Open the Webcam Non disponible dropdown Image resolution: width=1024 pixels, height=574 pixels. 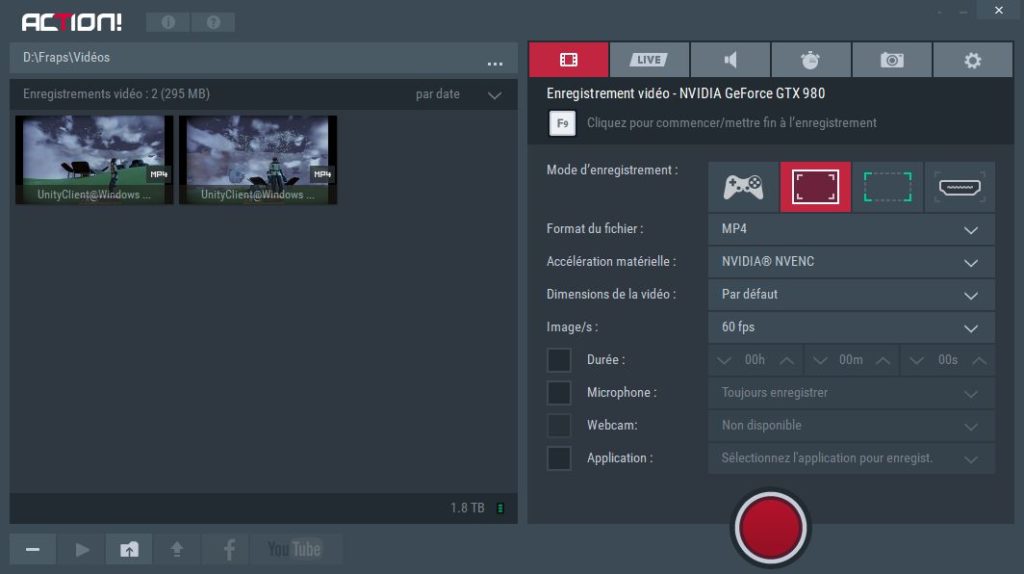point(852,425)
